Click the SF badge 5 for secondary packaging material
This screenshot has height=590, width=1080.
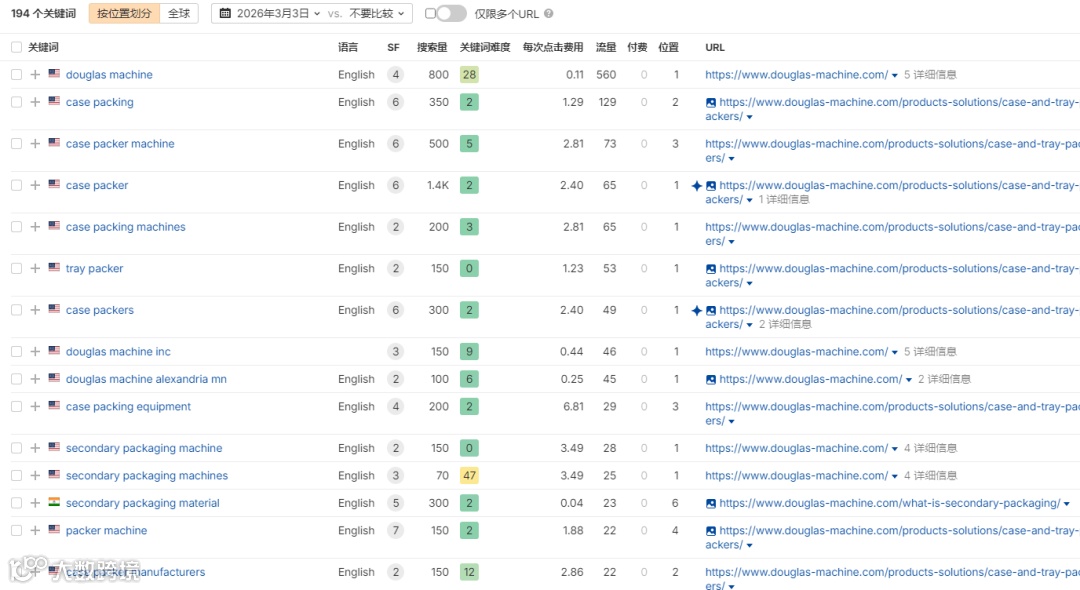point(395,503)
